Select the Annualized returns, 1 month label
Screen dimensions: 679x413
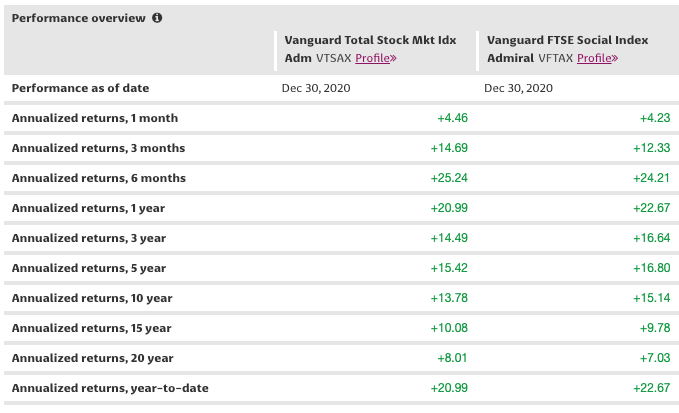(x=95, y=118)
